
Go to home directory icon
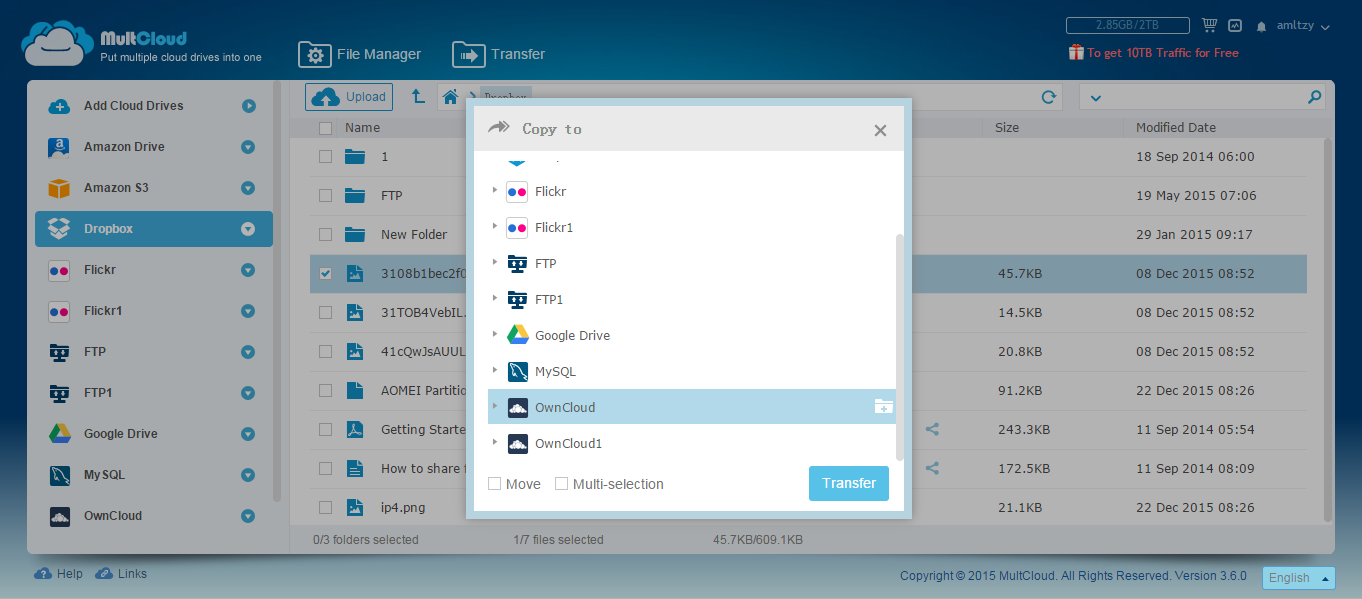(x=451, y=97)
